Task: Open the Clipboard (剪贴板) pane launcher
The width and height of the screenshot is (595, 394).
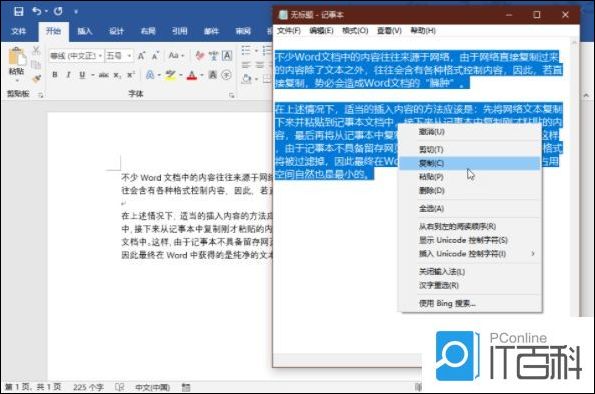Action: pyautogui.click(x=40, y=95)
